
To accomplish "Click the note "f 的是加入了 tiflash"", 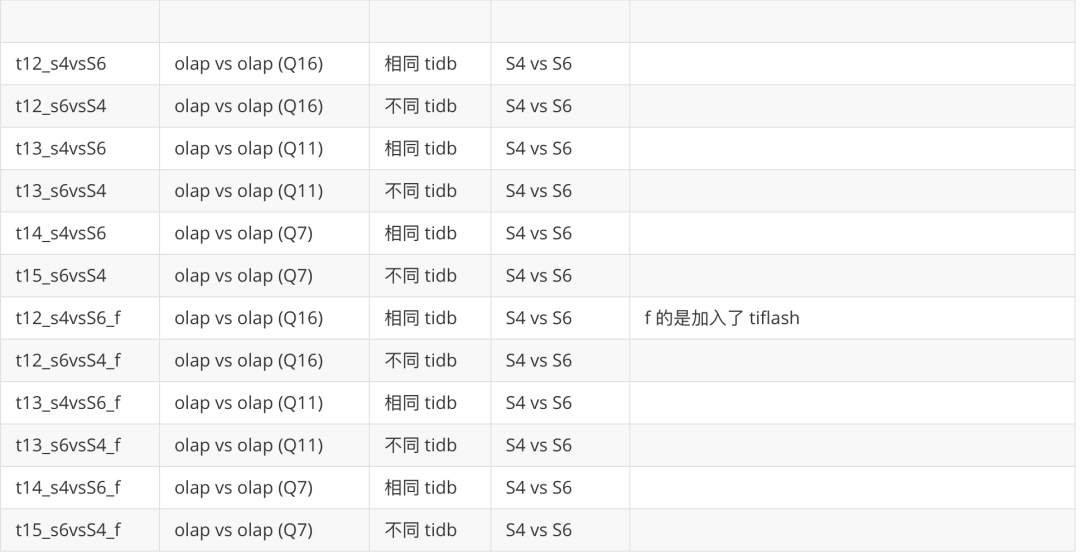I will tap(722, 318).
